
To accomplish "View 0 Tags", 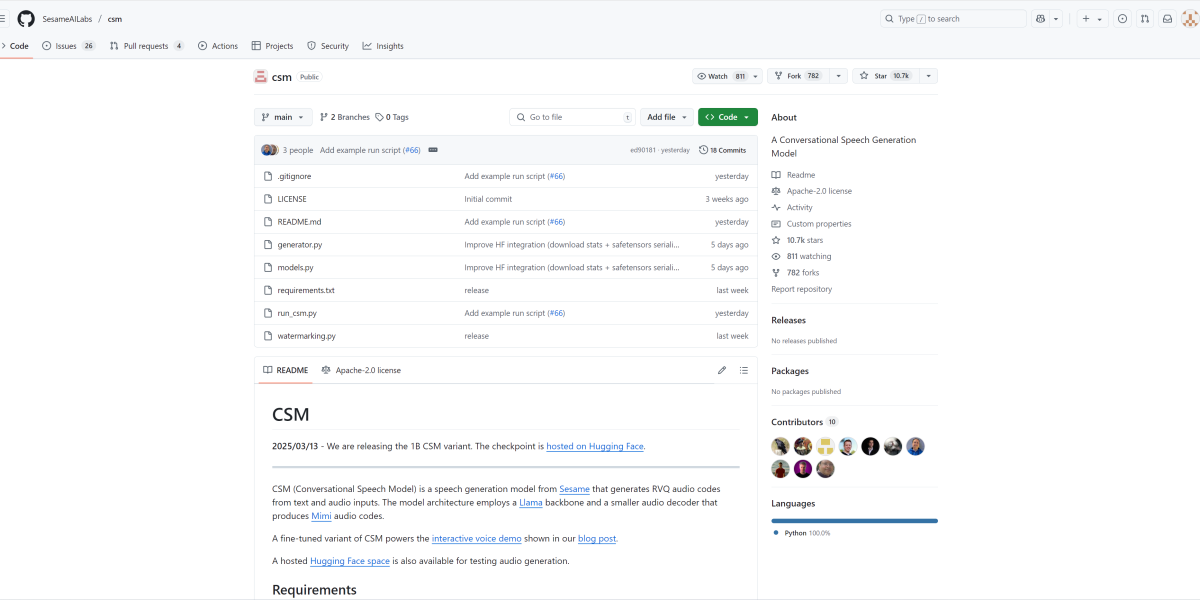I will tap(392, 117).
